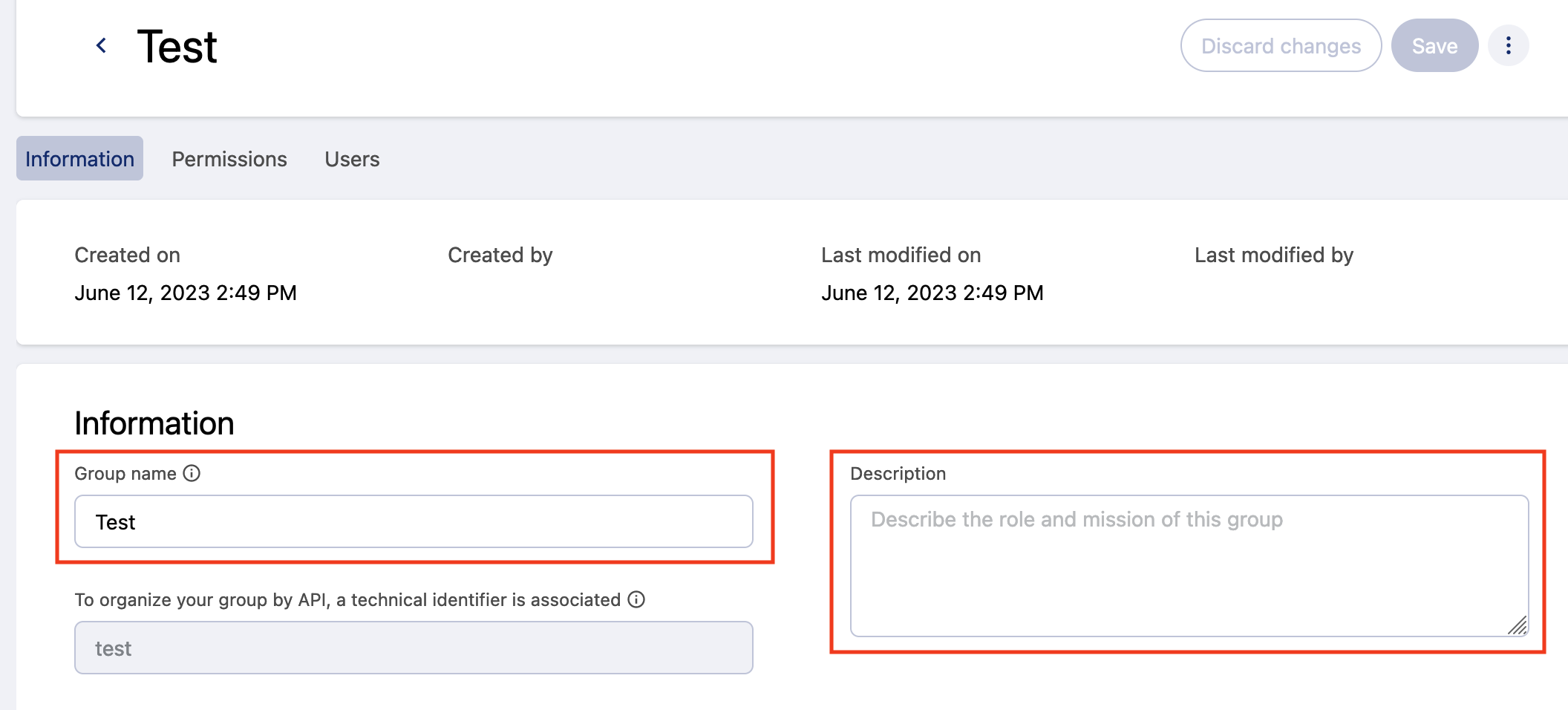
Task: Select the Information tab
Action: click(80, 159)
